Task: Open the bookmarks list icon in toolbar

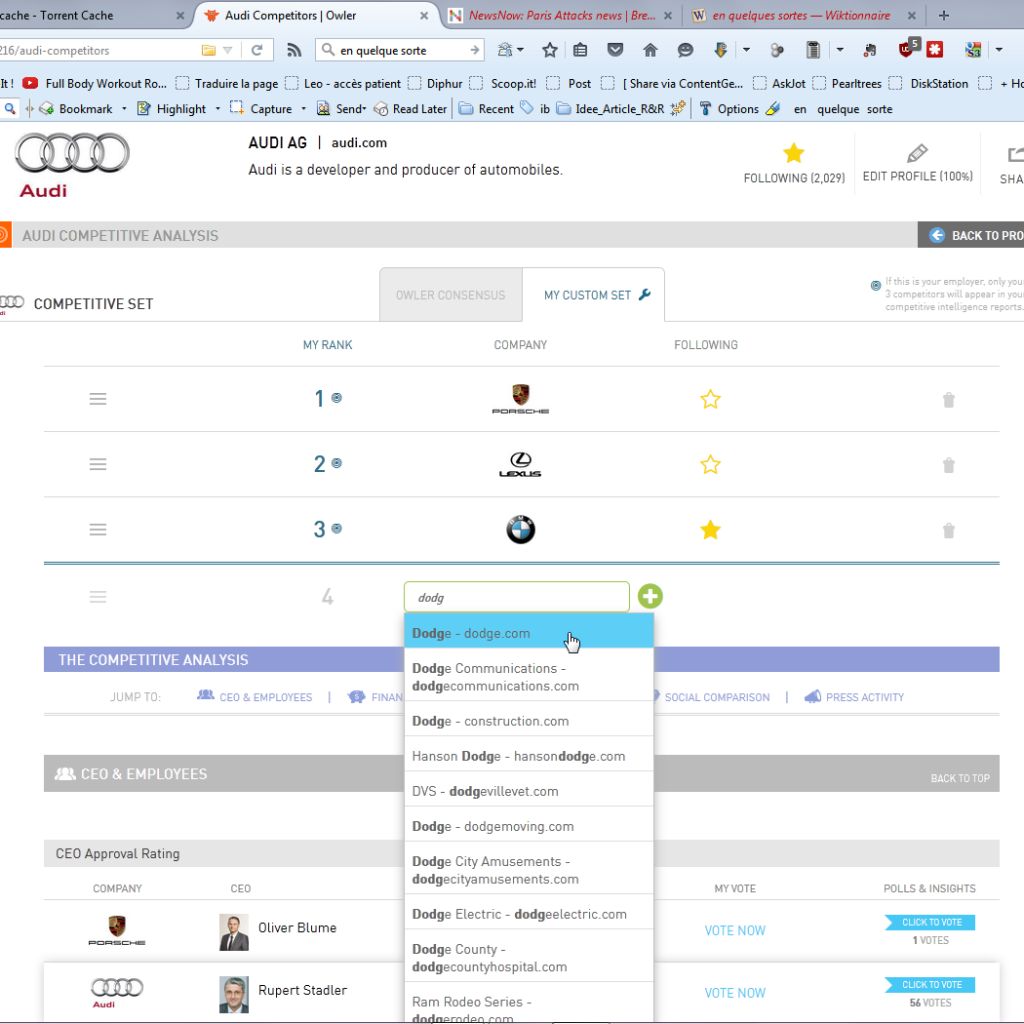Action: 580,50
